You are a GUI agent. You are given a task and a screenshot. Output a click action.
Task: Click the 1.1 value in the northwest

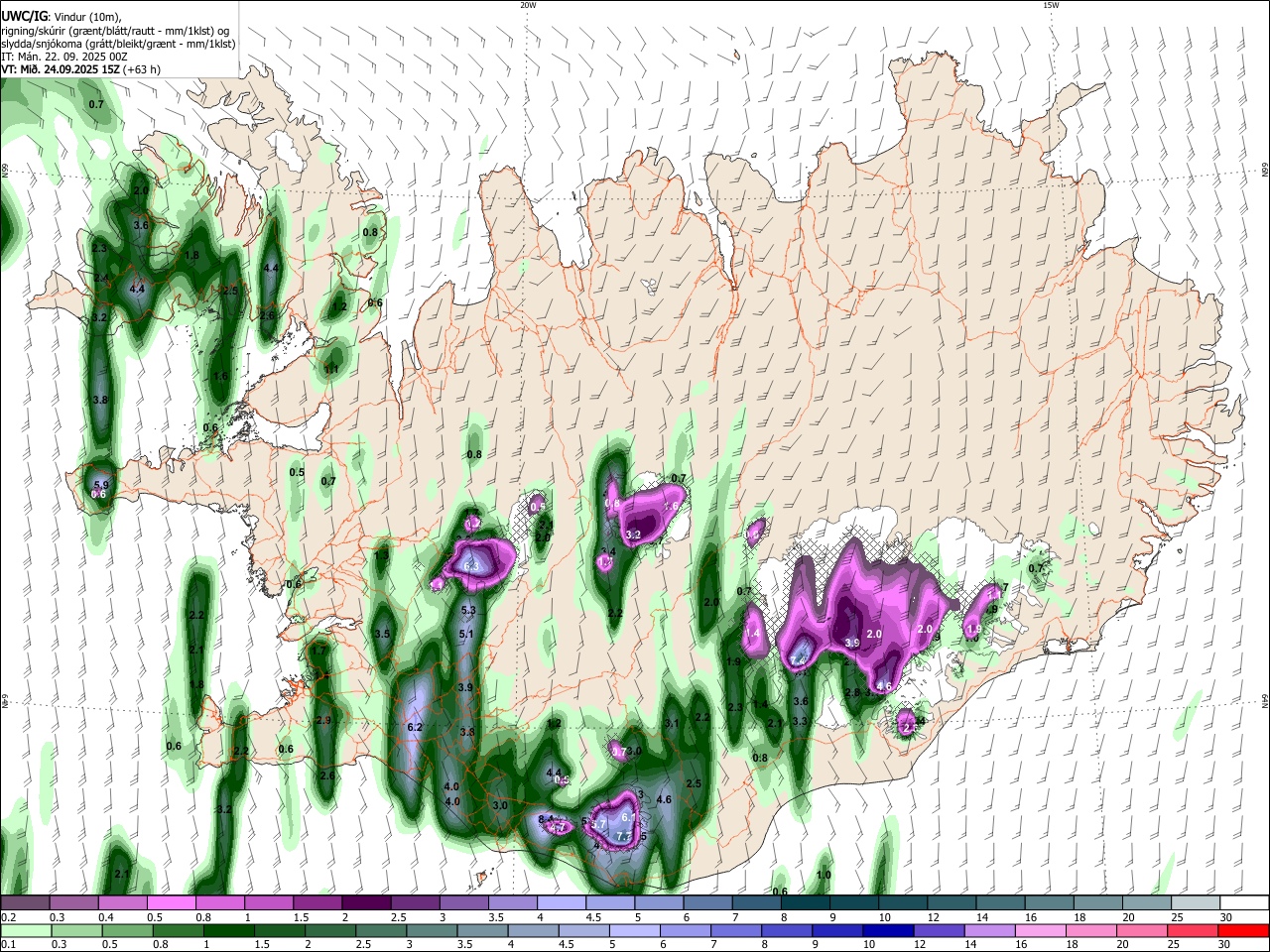click(332, 369)
